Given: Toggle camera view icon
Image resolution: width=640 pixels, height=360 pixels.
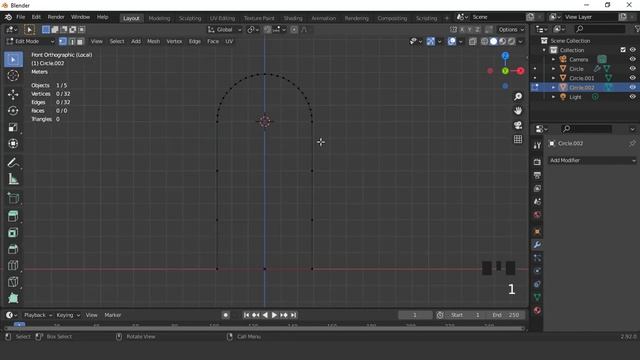Looking at the screenshot, I should point(518,125).
